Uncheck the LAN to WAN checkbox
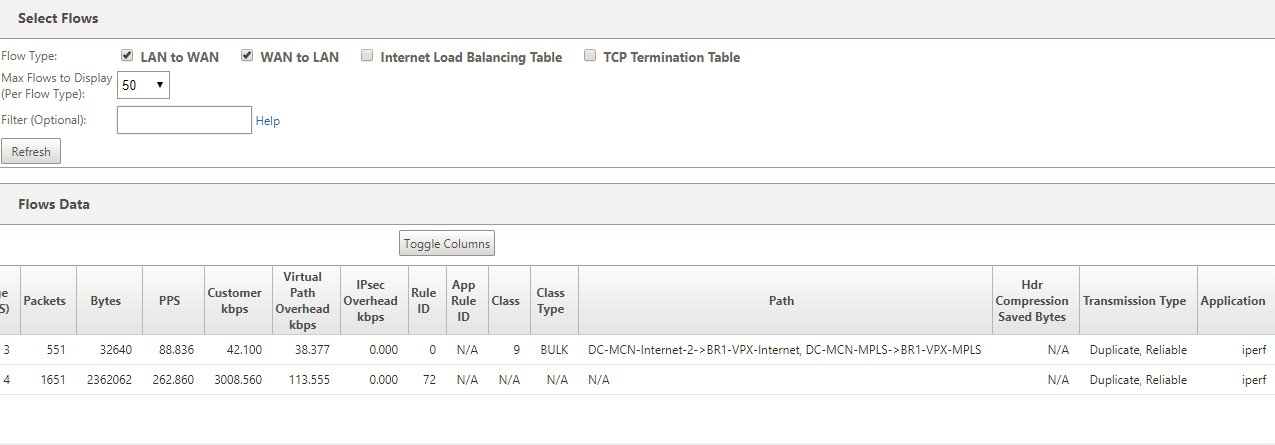Screen dimensions: 1275x445 [x=127, y=56]
